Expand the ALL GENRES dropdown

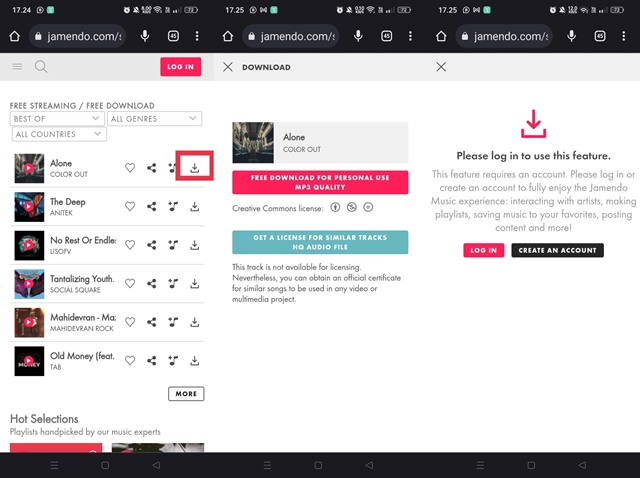[154, 119]
